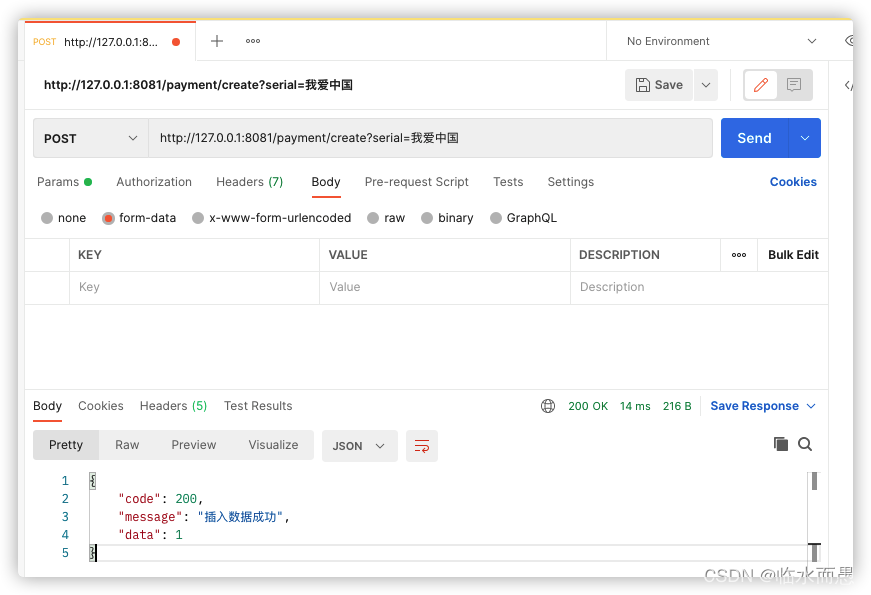
Task: Click the "code": 200 response line
Action: [161, 499]
